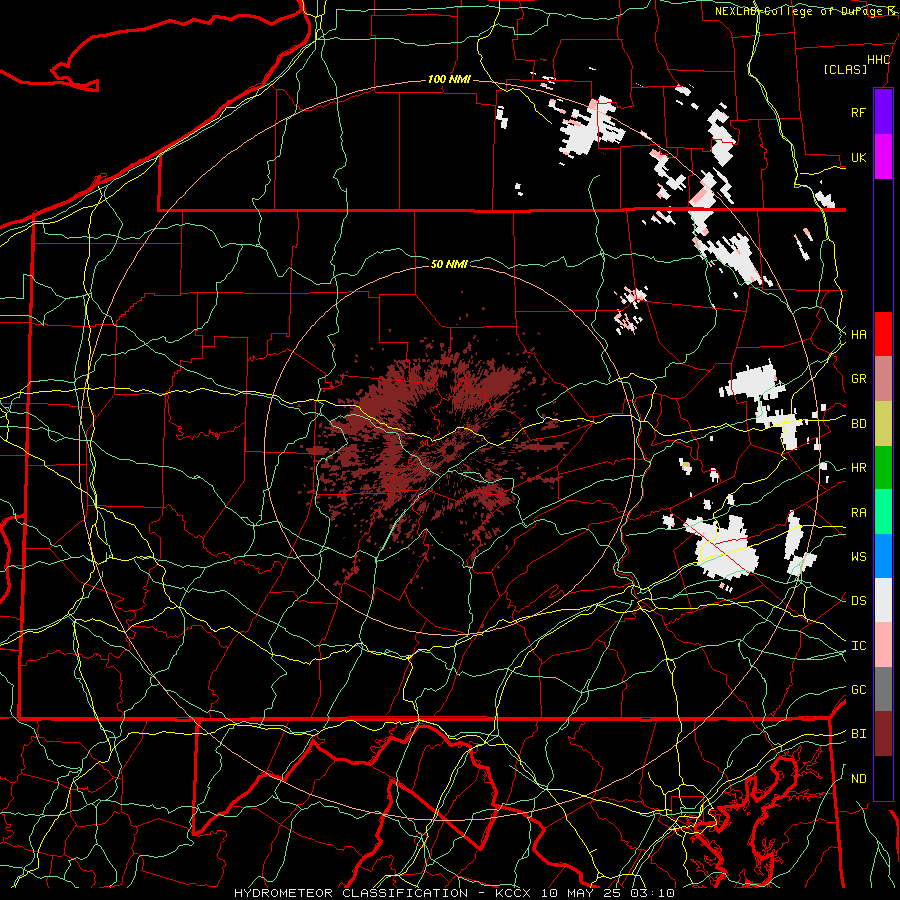Click the BD legend label
Screen dimensions: 900x900
click(x=858, y=424)
